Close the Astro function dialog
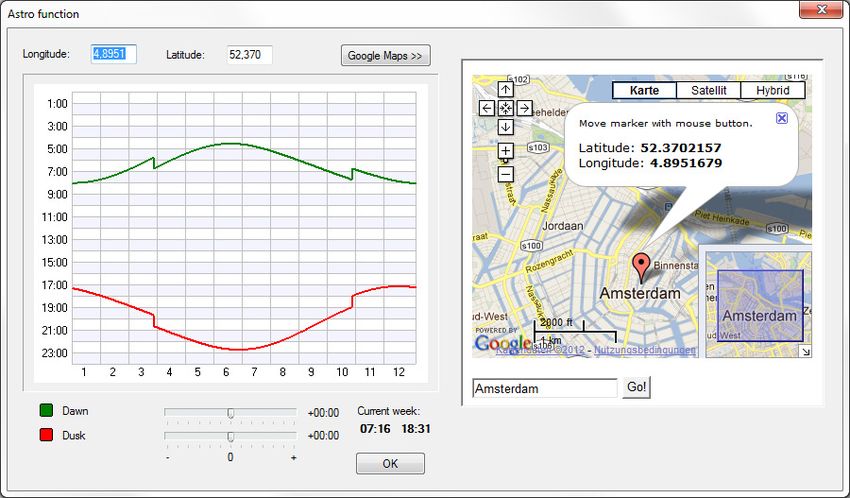 click(821, 9)
